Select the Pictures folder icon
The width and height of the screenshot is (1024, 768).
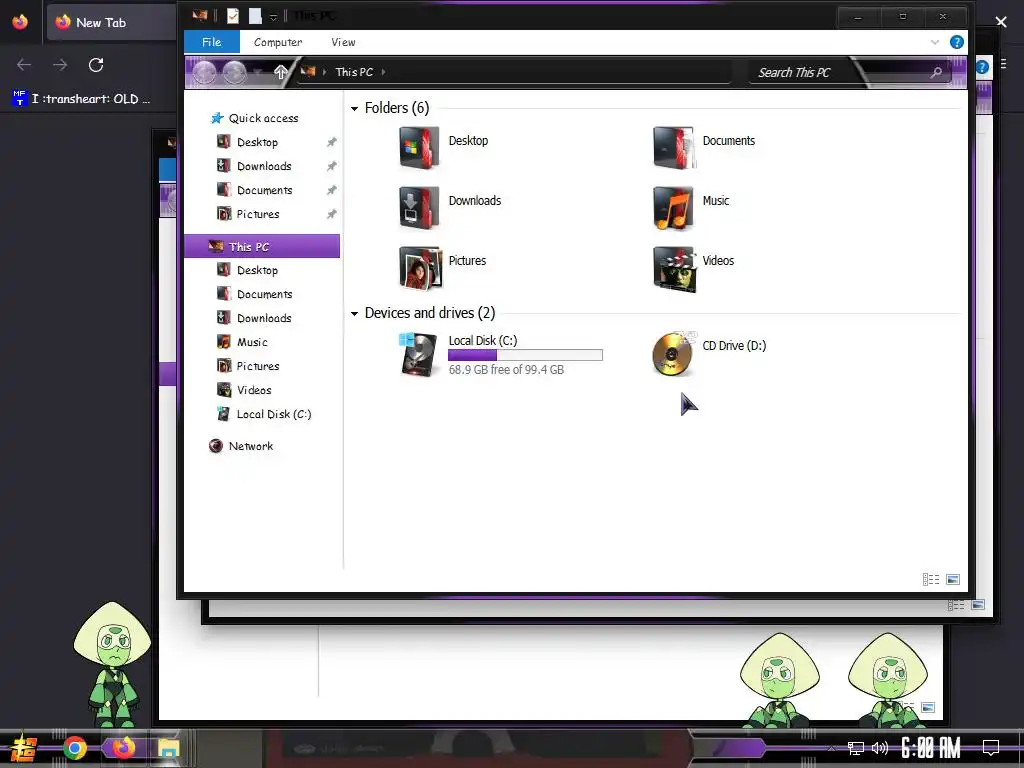pos(420,268)
